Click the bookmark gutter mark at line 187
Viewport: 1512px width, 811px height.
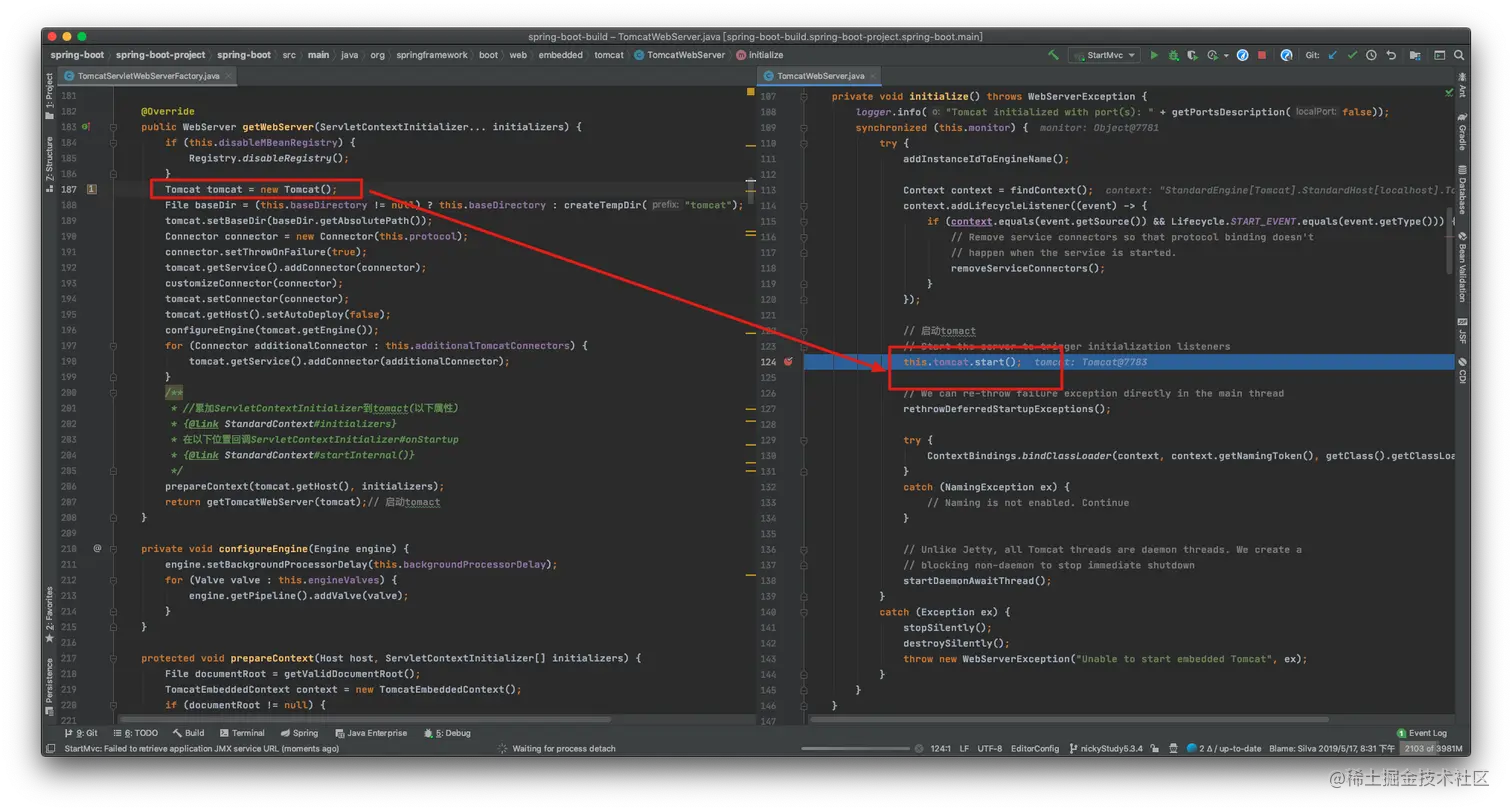click(x=92, y=189)
